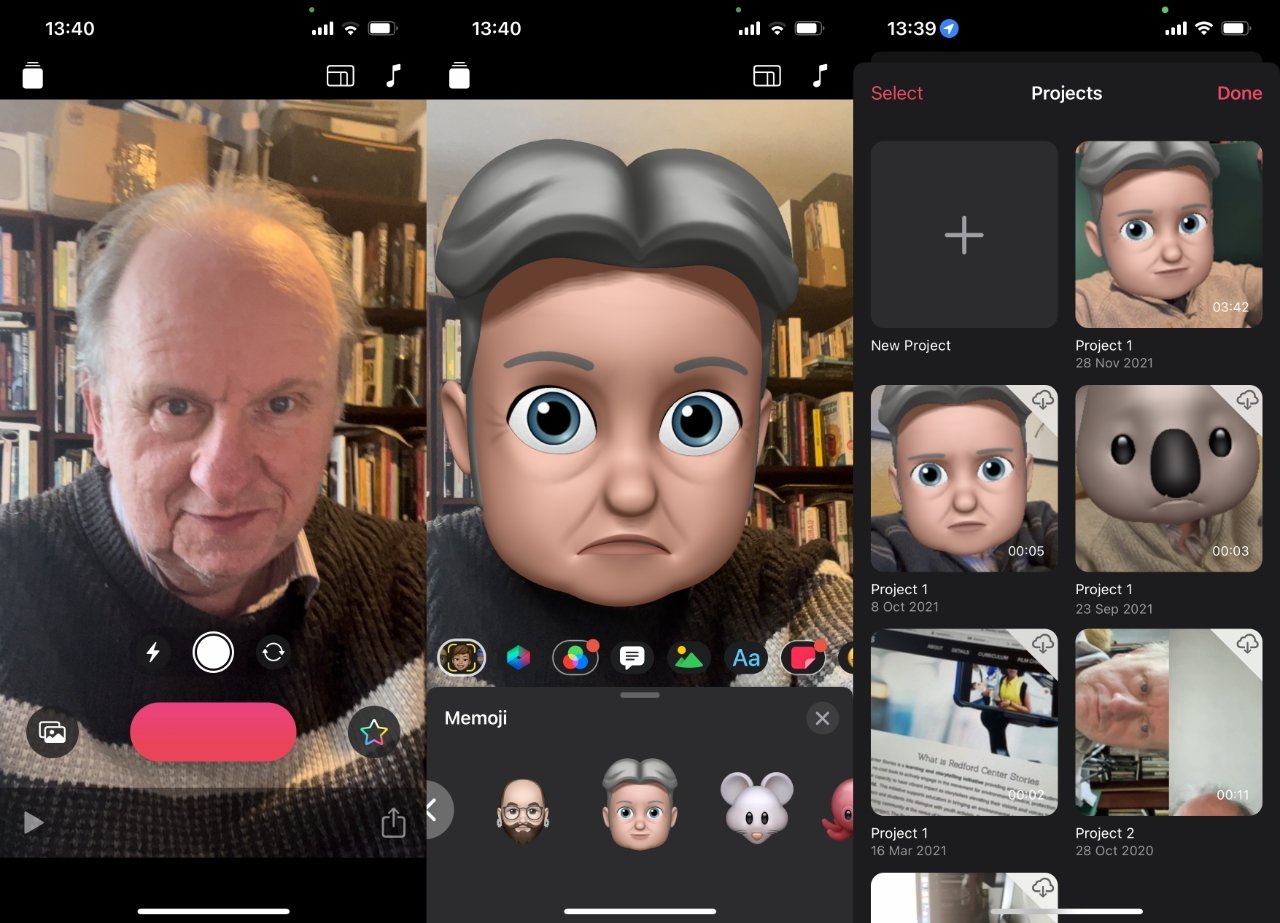Play the clip with the play triangle
1280x923 pixels.
tap(34, 822)
